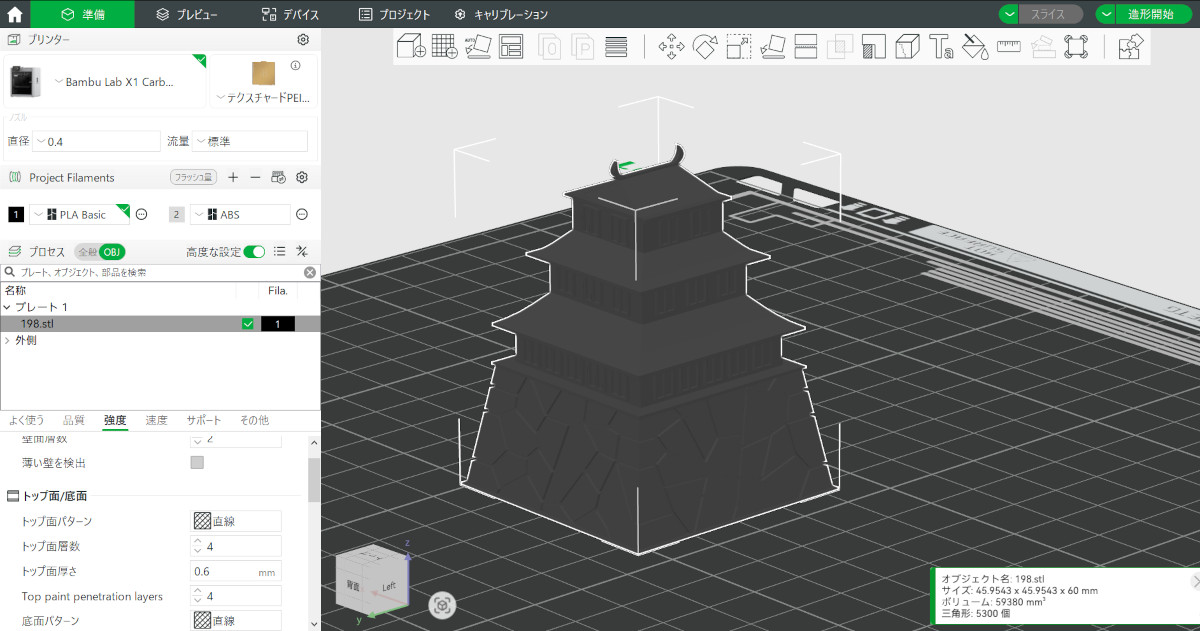Screen dimensions: 1200x631
Task: Activate the Move tool
Action: coord(671,46)
